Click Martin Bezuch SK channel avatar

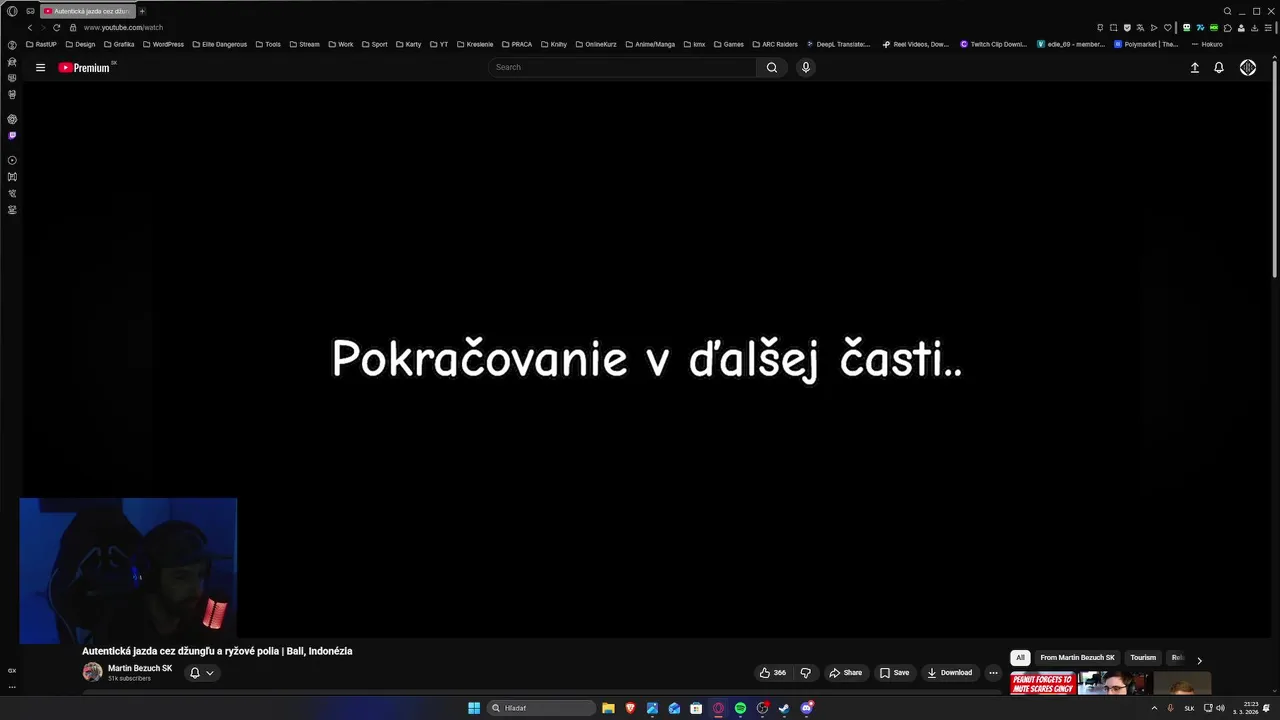92,672
